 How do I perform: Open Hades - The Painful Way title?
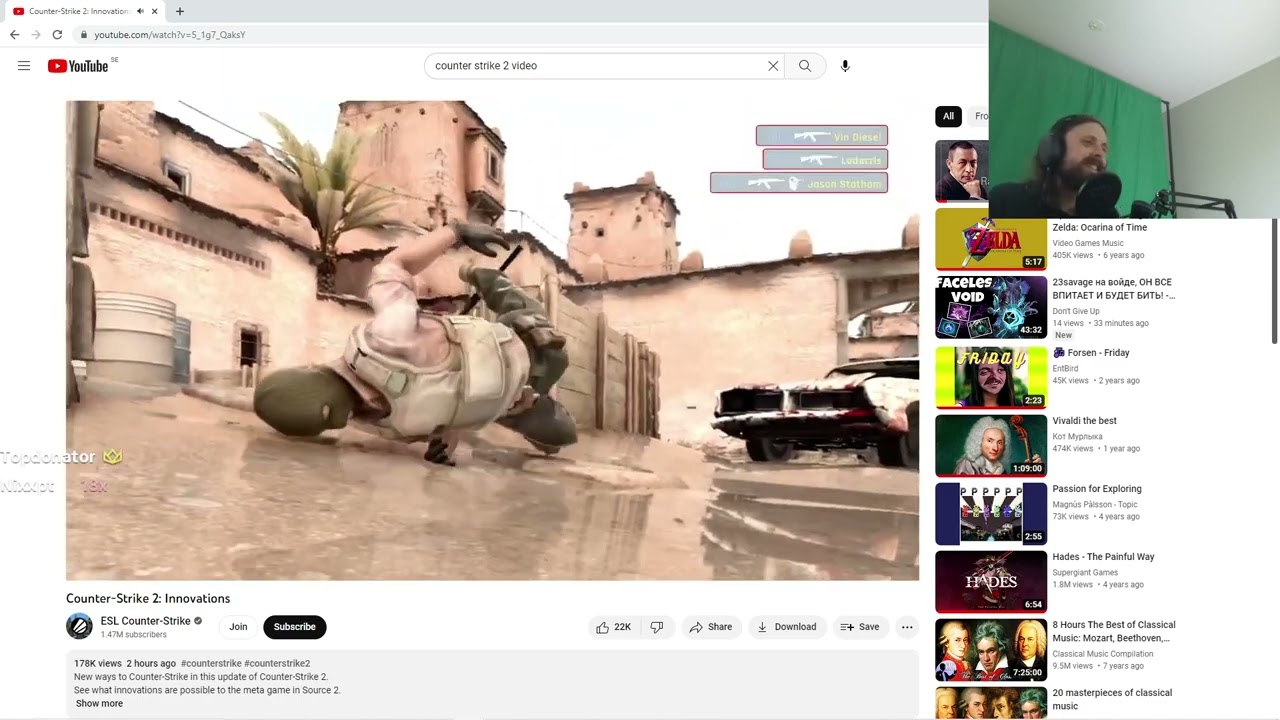point(1103,557)
